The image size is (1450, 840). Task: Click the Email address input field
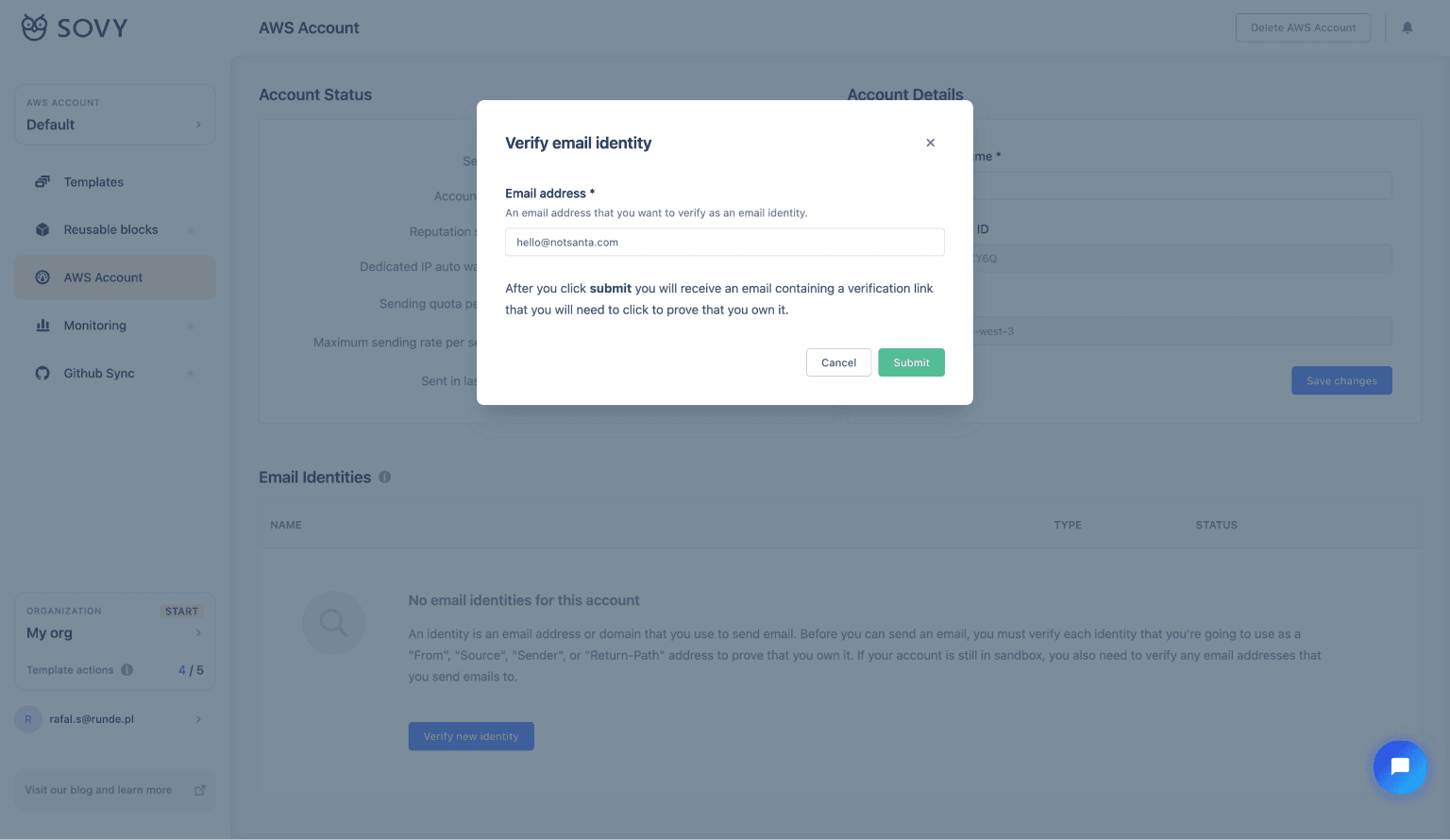[x=724, y=242]
